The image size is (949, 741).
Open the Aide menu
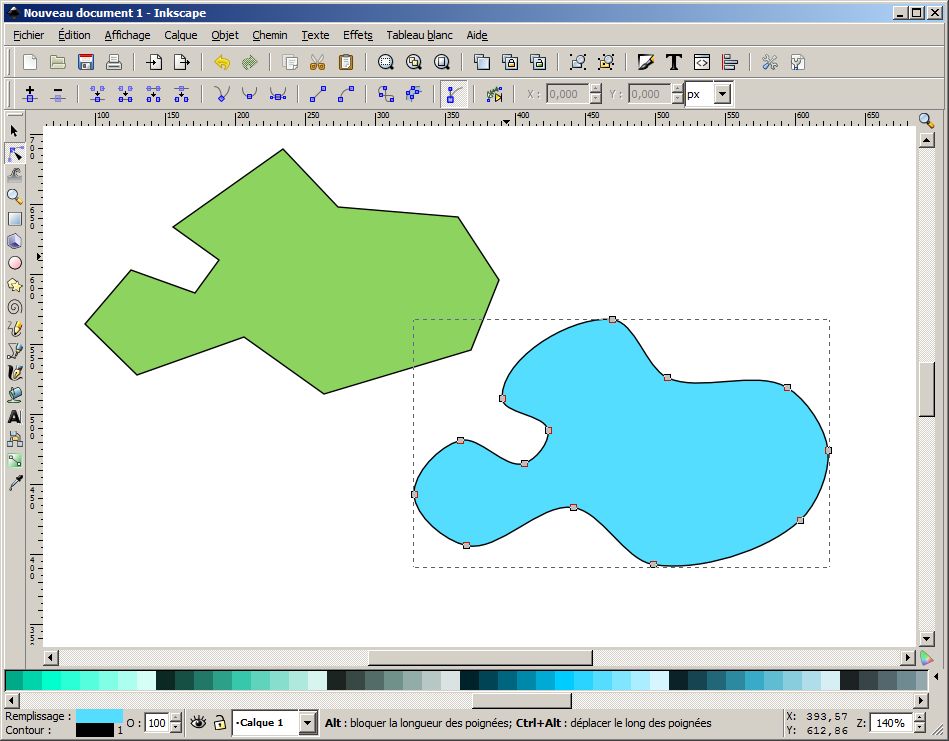(477, 35)
